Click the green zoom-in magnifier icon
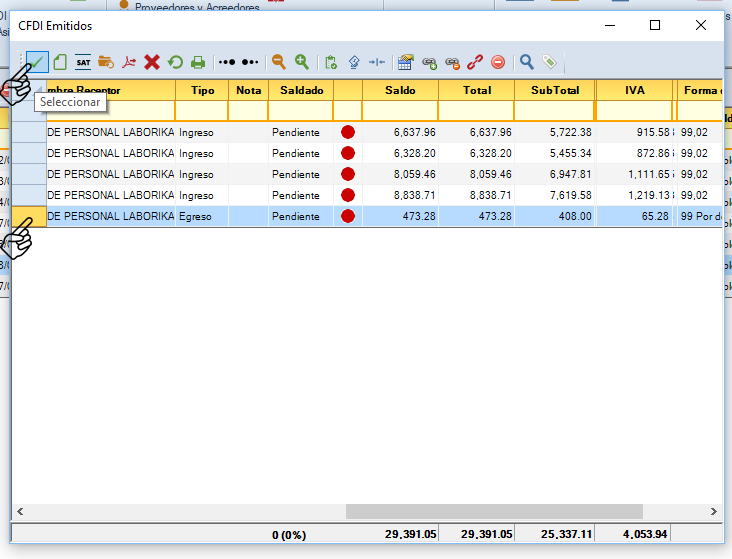 (x=302, y=62)
